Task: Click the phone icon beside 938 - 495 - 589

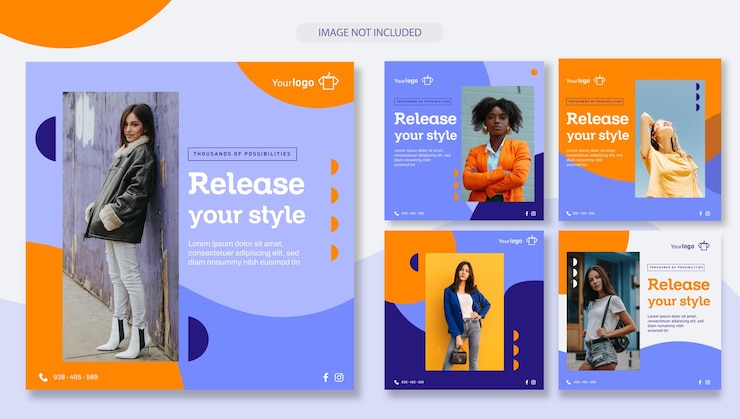Action: [43, 377]
